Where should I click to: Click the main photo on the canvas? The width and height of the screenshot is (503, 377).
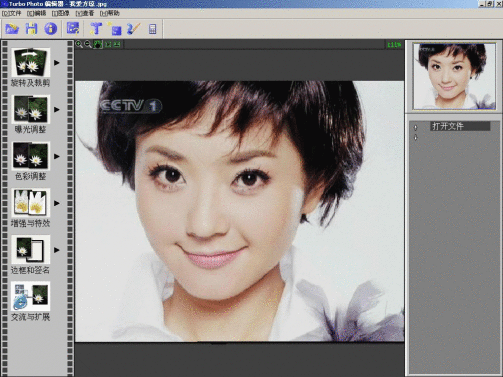(x=239, y=211)
